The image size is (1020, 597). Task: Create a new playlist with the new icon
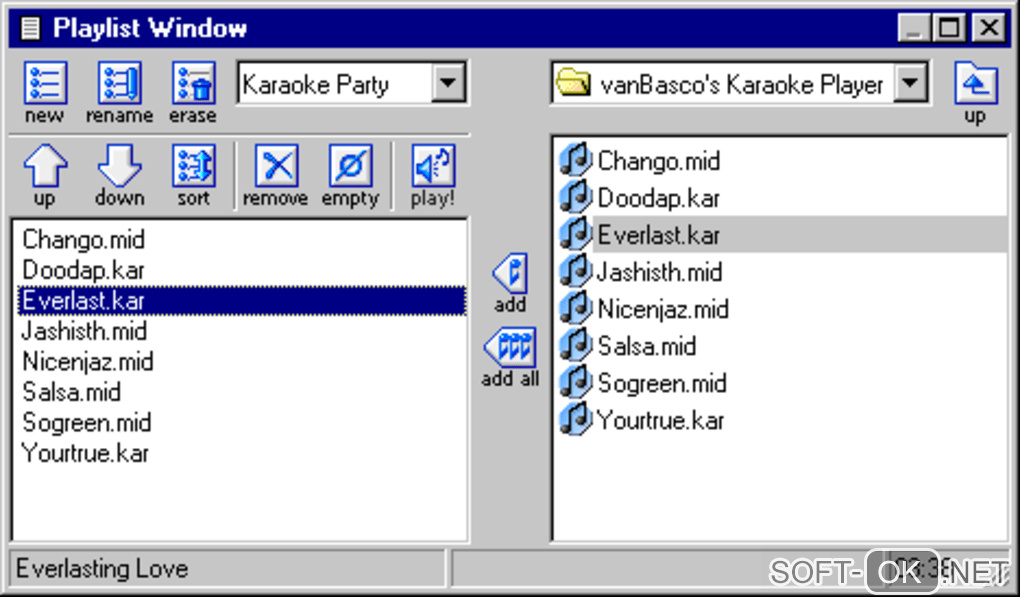[x=45, y=83]
